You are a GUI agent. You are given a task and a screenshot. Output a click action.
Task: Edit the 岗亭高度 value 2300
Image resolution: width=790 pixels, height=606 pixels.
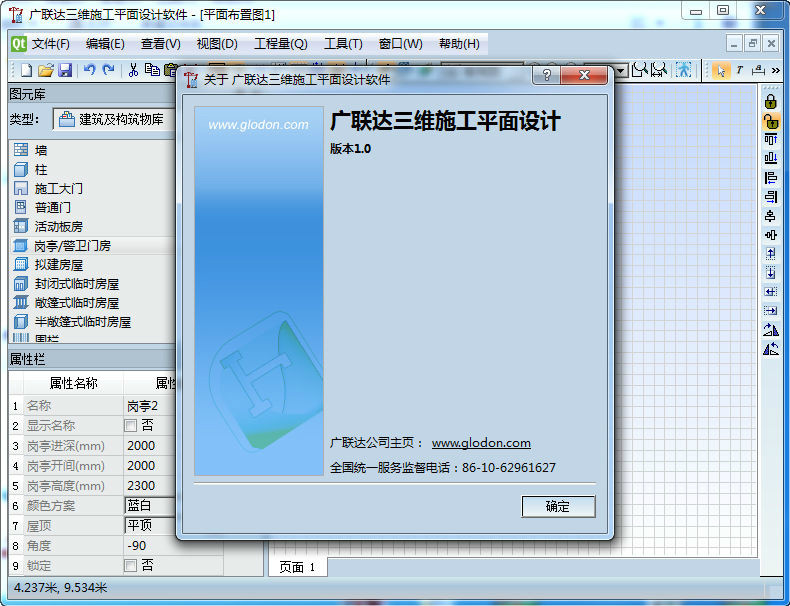[x=150, y=486]
